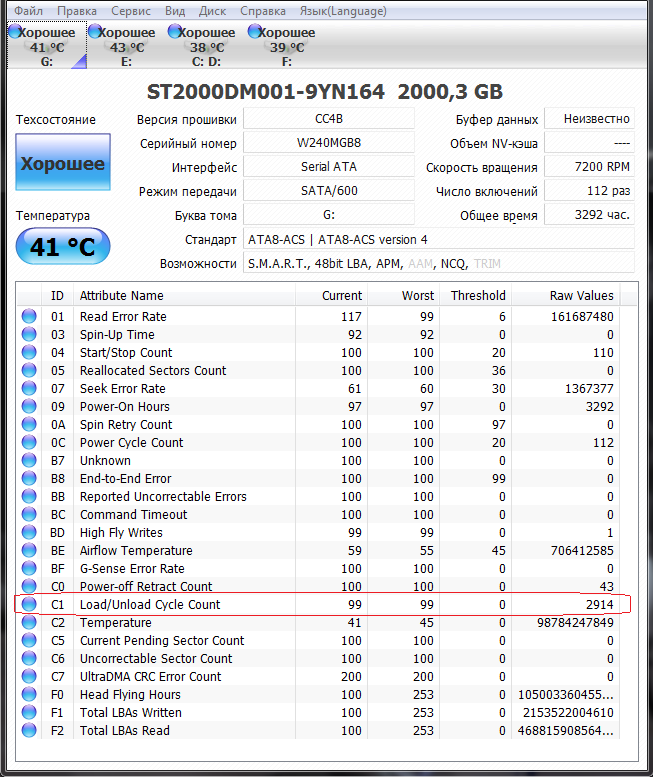This screenshot has height=777, width=653.
Task: Click status orb for G-Sense Error Rate
Action: click(x=29, y=568)
